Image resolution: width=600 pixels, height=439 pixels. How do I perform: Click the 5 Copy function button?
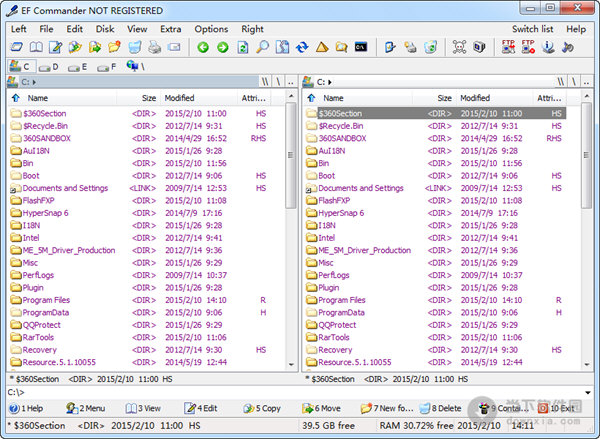tap(262, 408)
